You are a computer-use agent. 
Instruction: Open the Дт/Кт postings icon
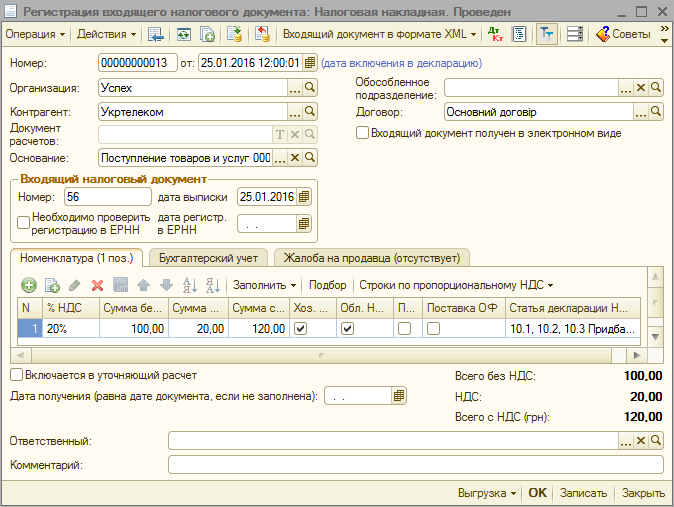coord(495,34)
